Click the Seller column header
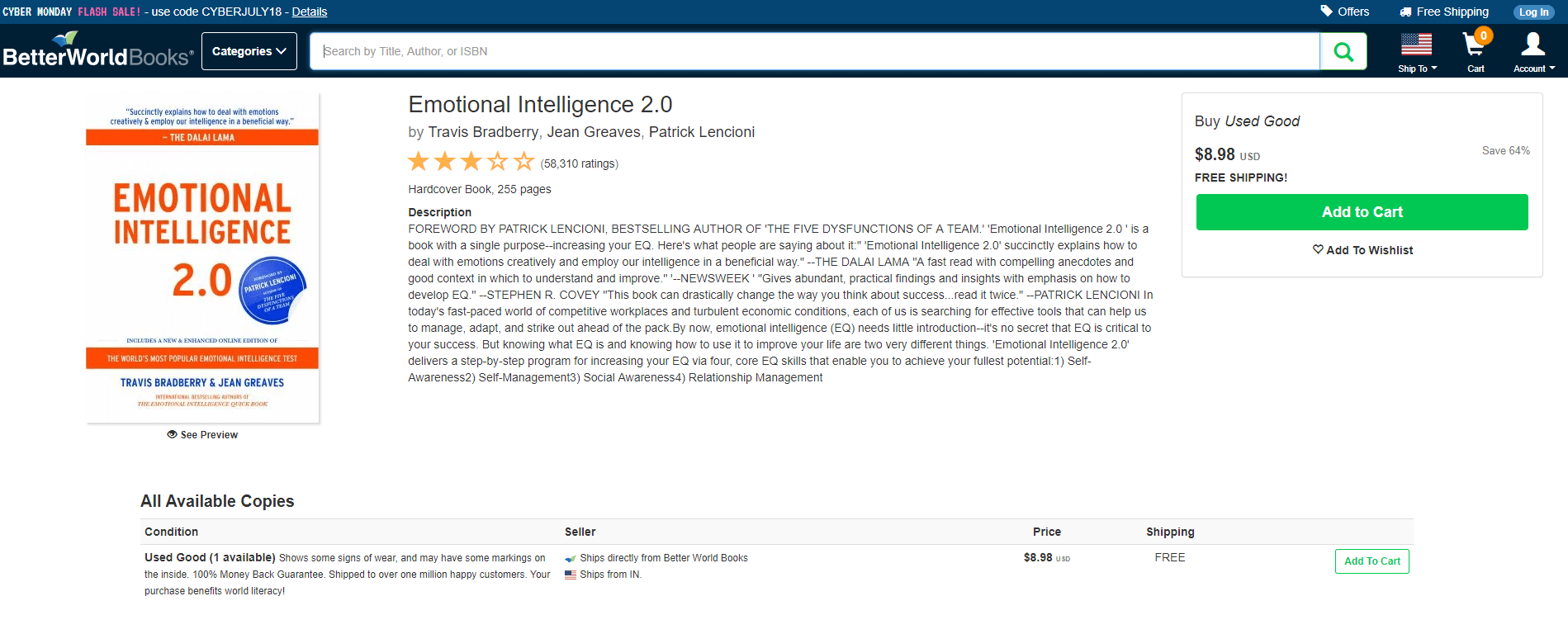The width and height of the screenshot is (1568, 634). pyautogui.click(x=580, y=532)
